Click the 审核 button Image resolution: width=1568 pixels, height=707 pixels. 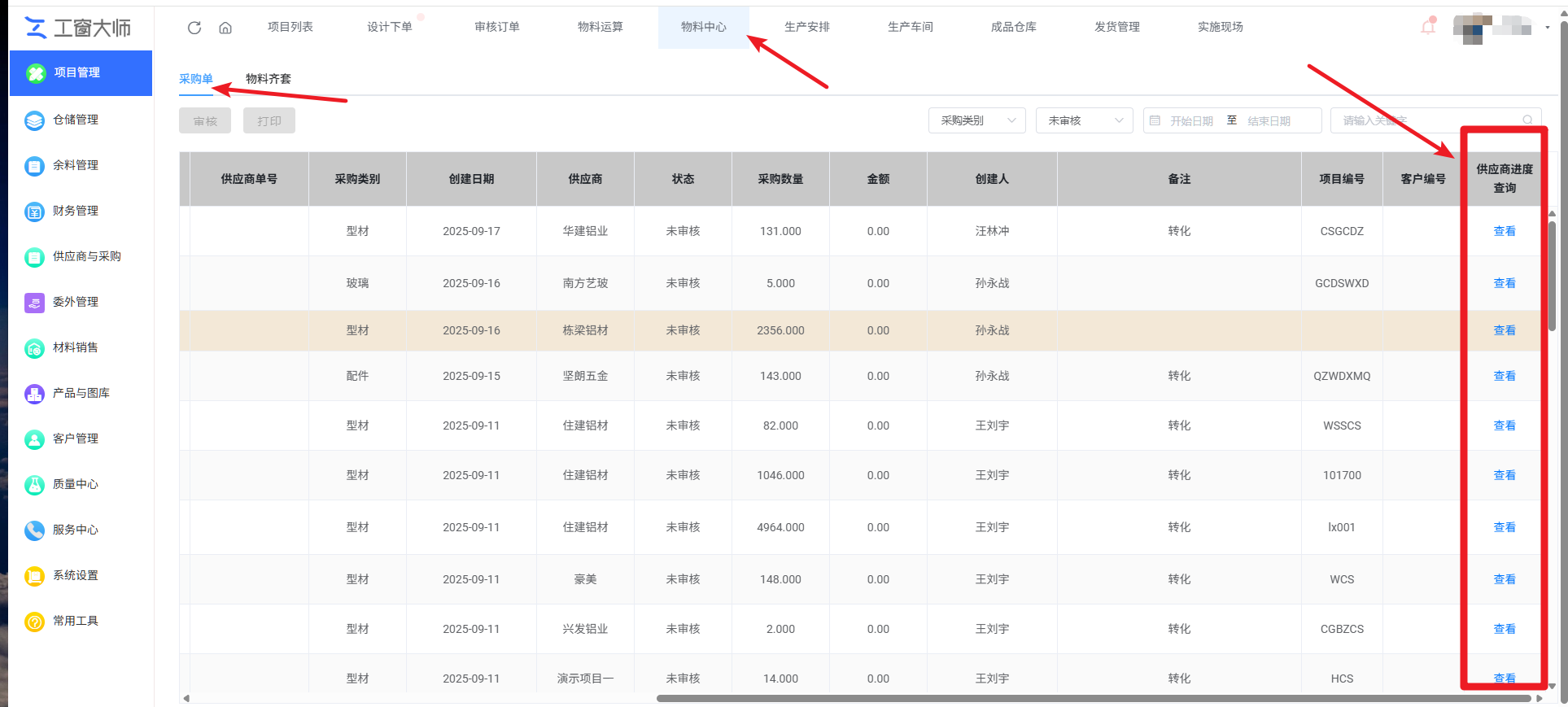[205, 121]
